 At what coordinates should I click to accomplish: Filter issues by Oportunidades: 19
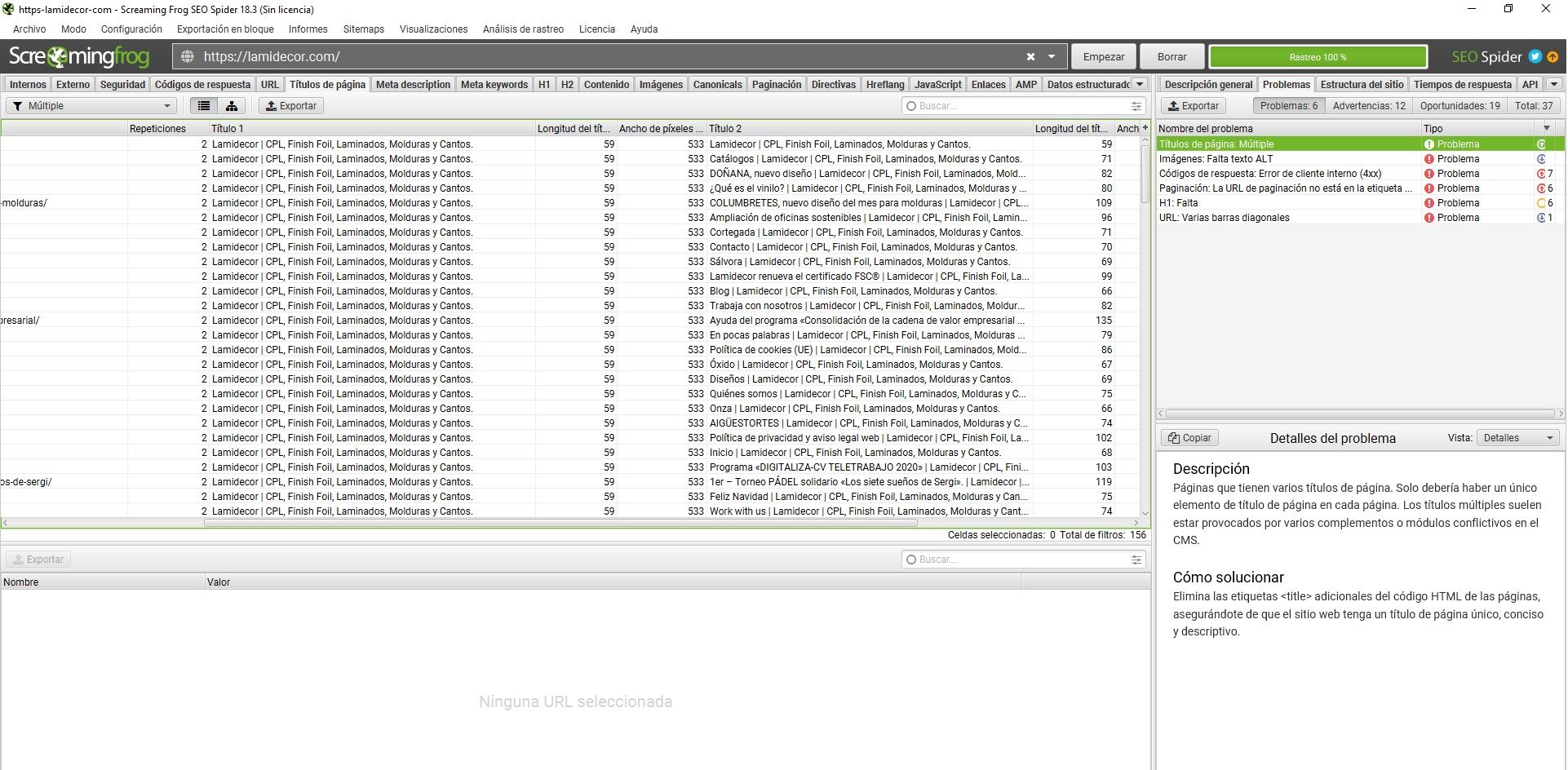point(1459,106)
